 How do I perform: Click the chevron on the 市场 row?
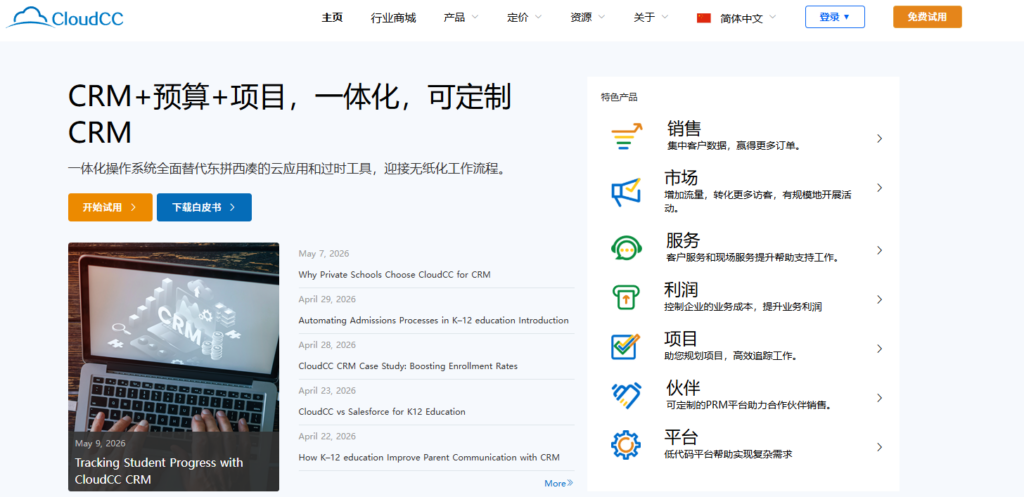click(x=880, y=187)
